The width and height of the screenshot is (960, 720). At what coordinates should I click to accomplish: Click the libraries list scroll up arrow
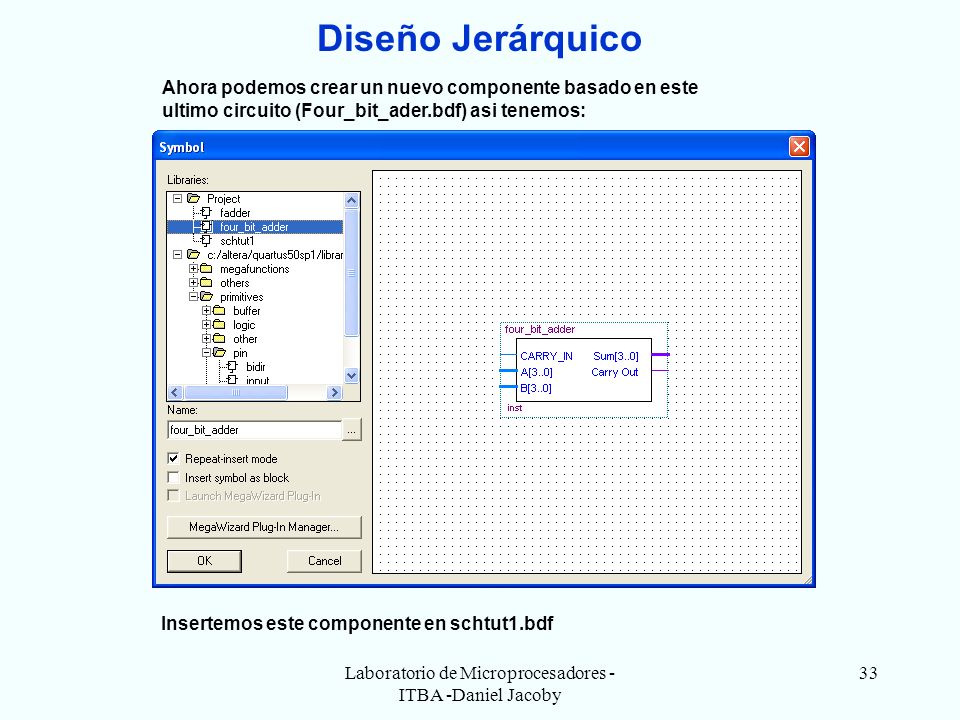point(351,200)
